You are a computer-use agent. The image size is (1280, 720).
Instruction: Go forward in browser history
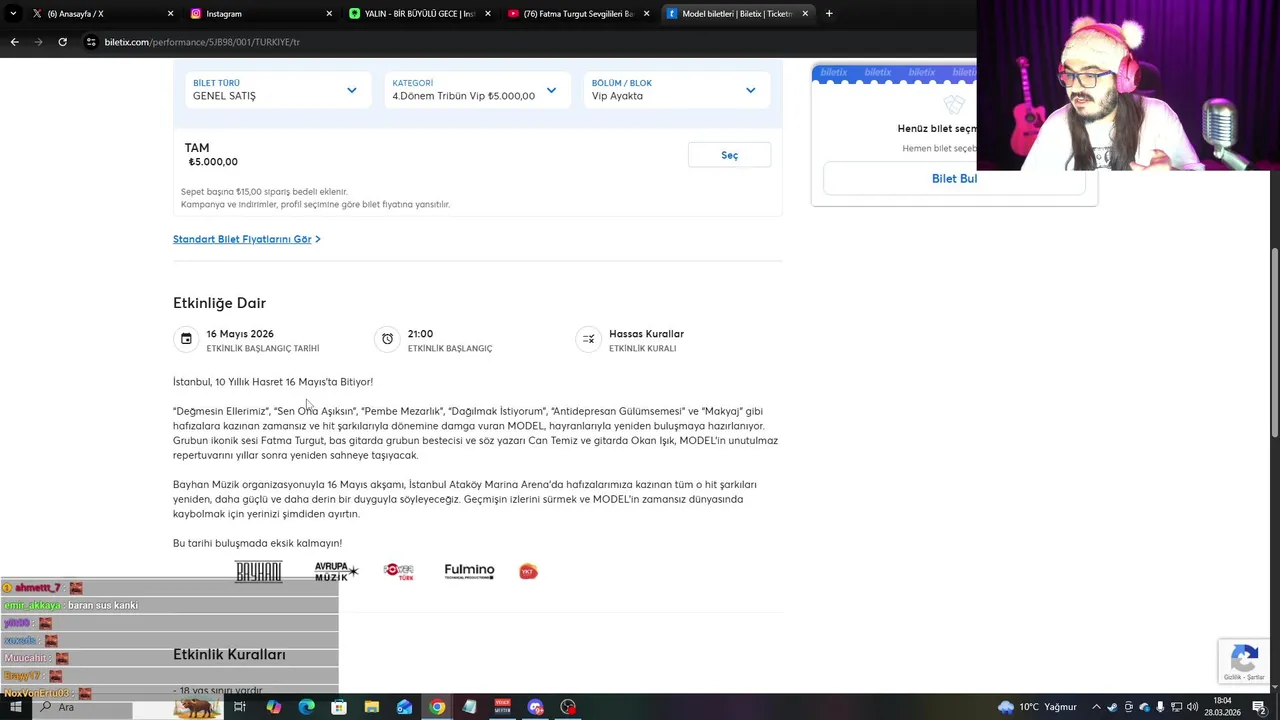coord(38,42)
